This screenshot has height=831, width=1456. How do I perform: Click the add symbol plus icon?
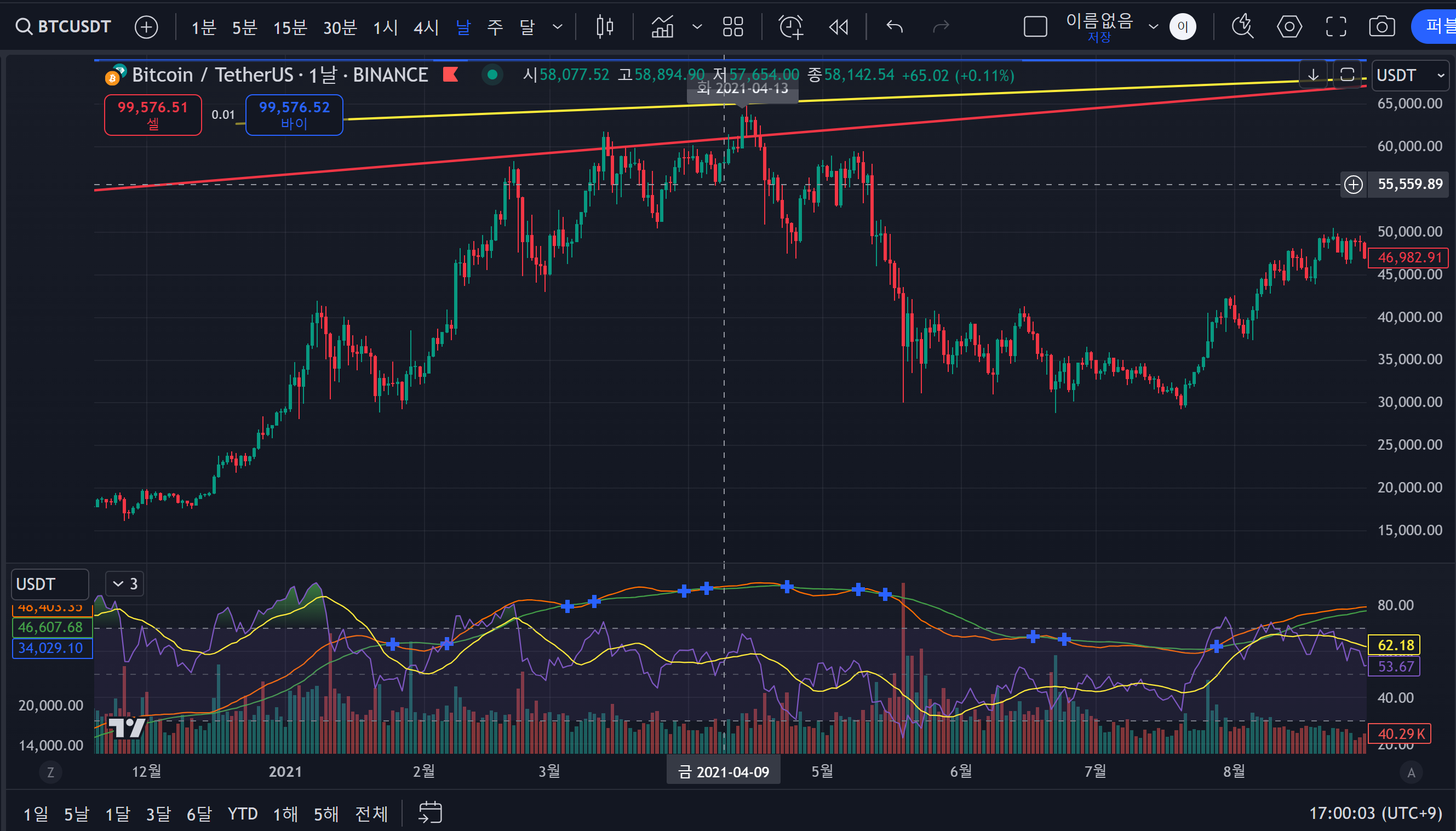coord(146,27)
